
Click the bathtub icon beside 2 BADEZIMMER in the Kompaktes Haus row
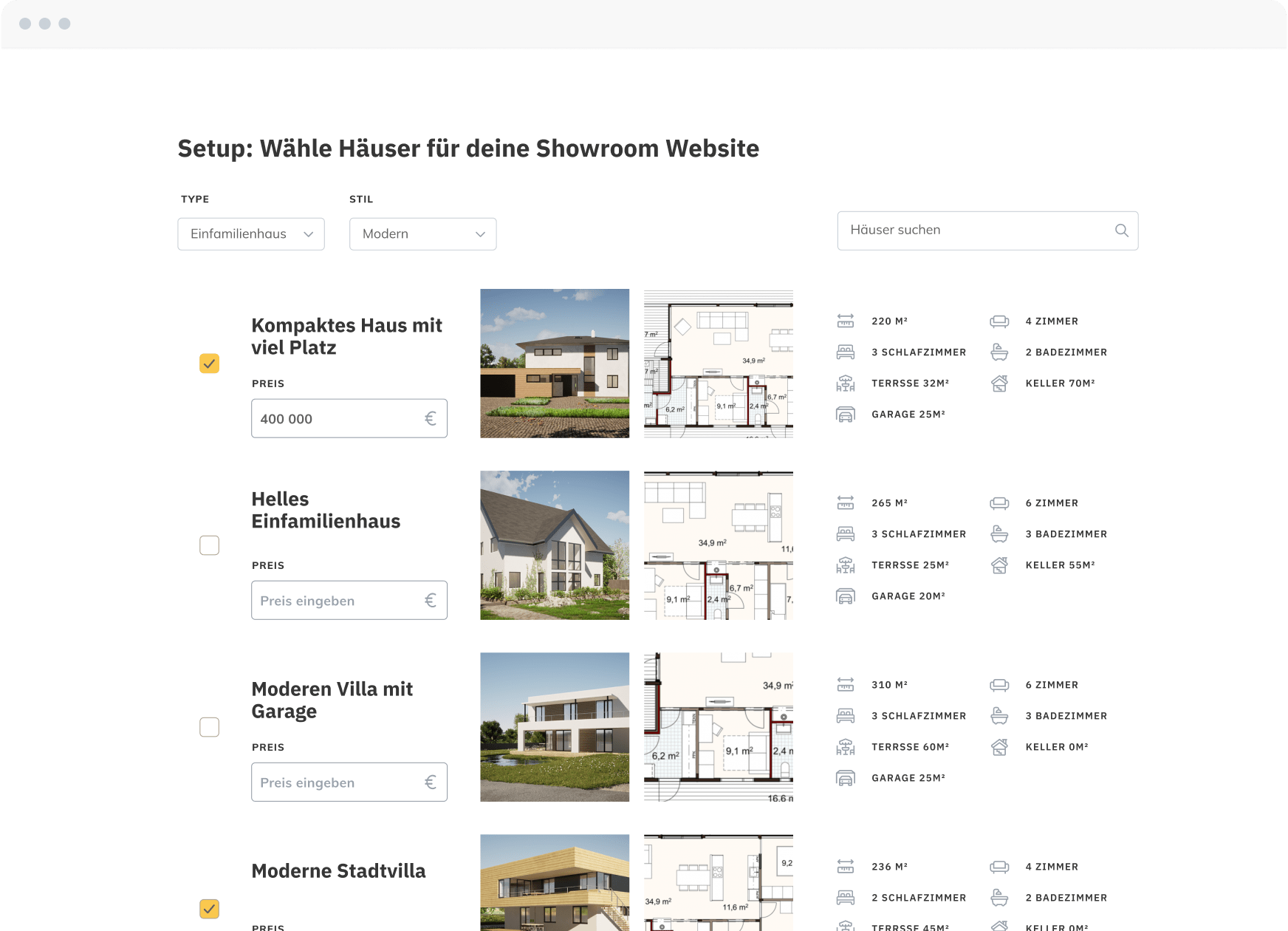pyautogui.click(x=999, y=352)
